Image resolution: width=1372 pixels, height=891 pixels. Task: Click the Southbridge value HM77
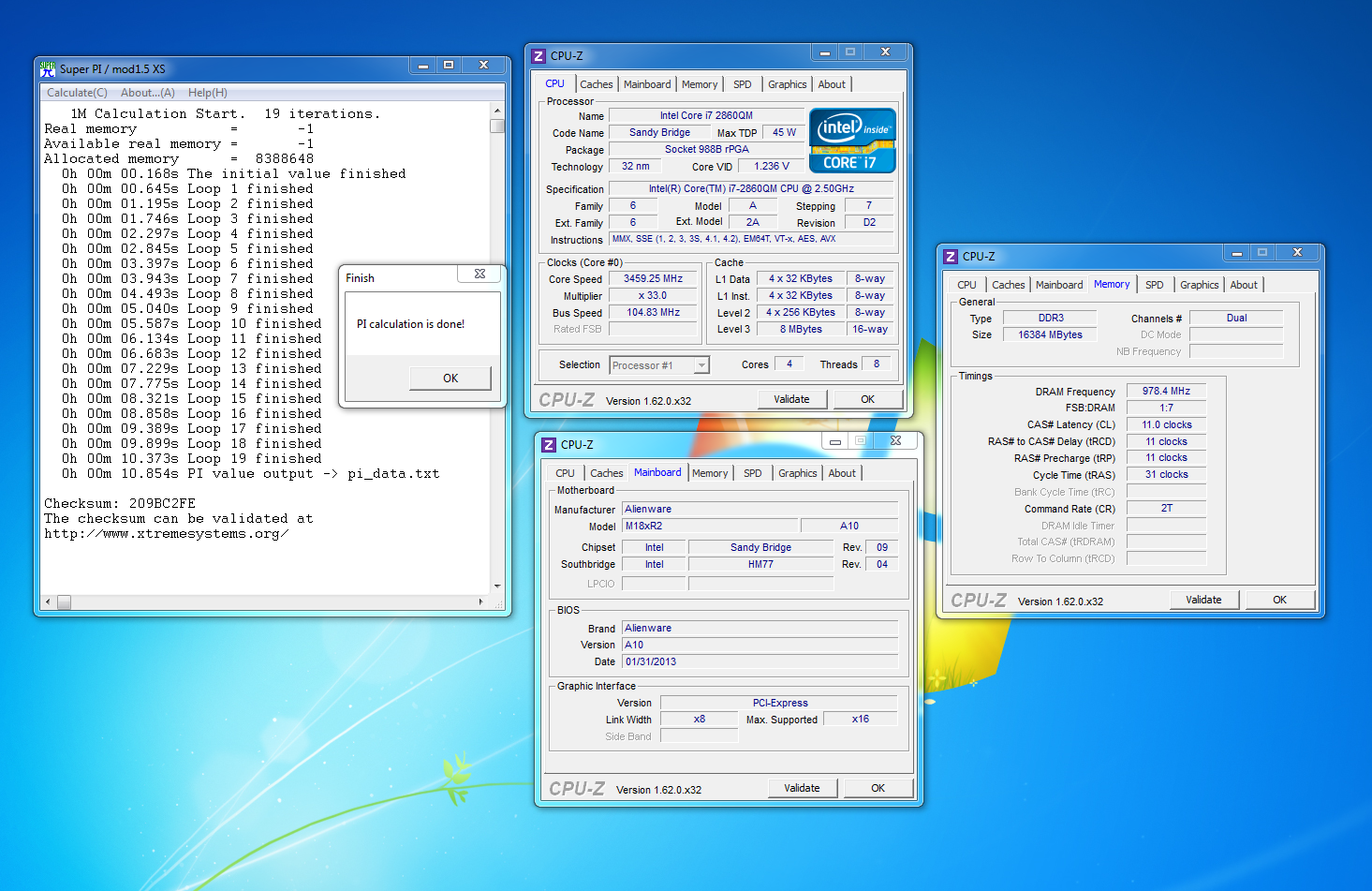pos(760,564)
